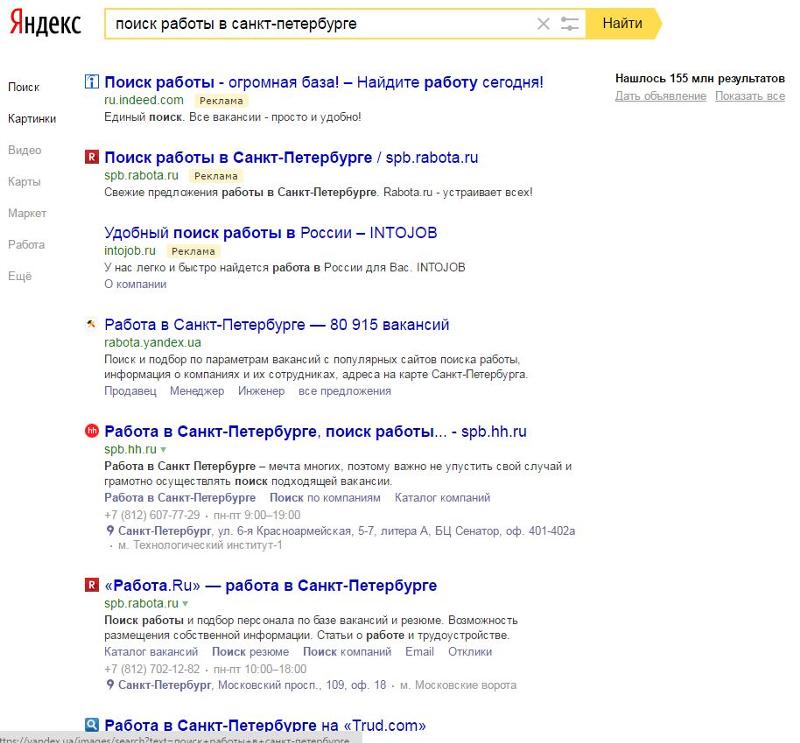This screenshot has width=800, height=743.
Task: Open the Поиск section in sidebar
Action: (23, 87)
